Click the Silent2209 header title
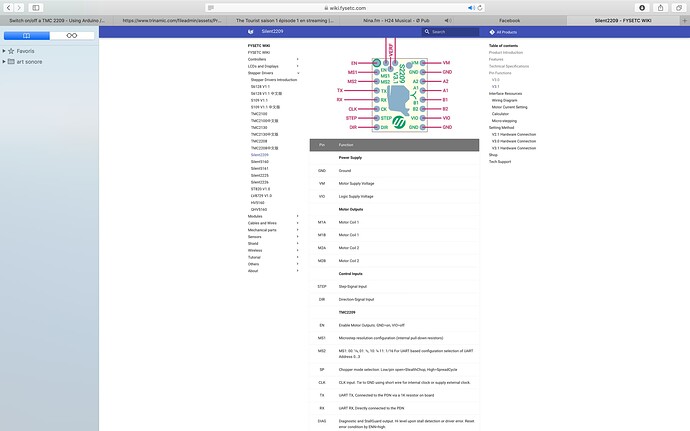 click(x=272, y=32)
